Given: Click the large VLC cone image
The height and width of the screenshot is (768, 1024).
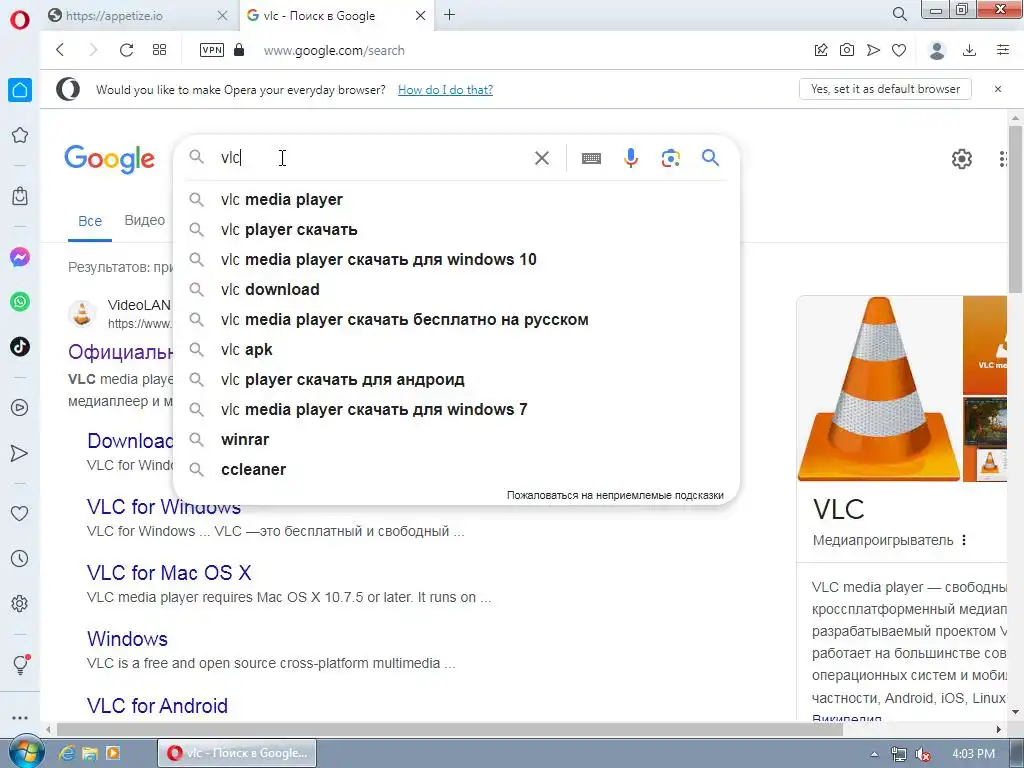Looking at the screenshot, I should pyautogui.click(x=879, y=389).
